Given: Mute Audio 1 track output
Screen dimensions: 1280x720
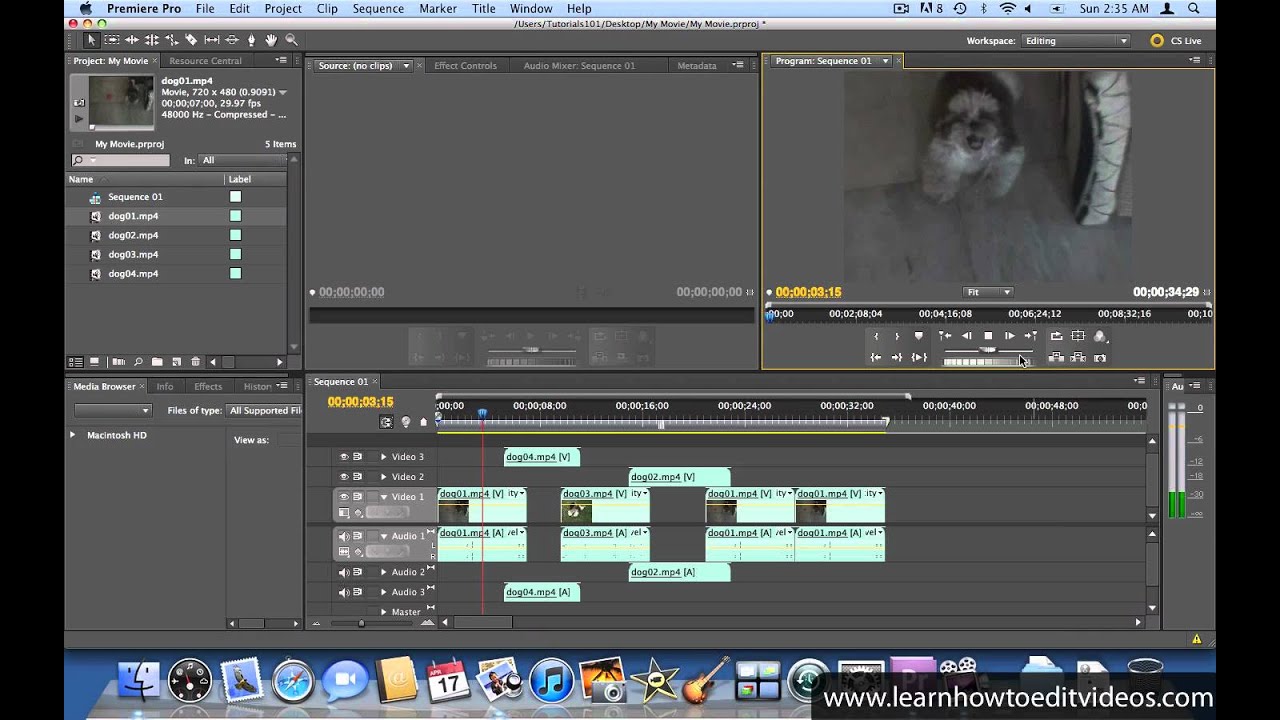Looking at the screenshot, I should coord(344,536).
